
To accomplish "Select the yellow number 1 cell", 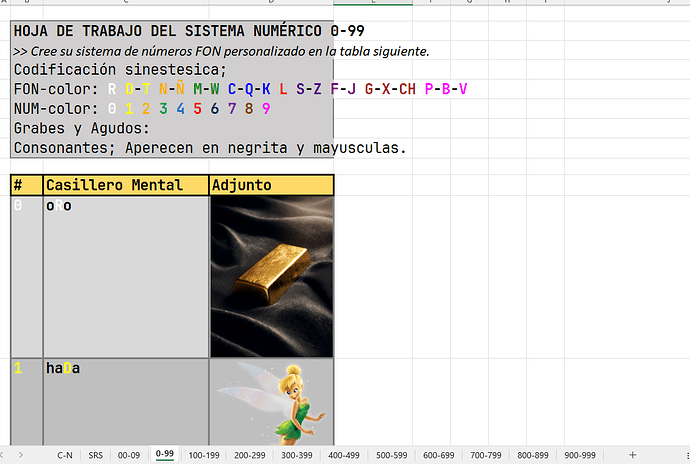I will [26, 402].
